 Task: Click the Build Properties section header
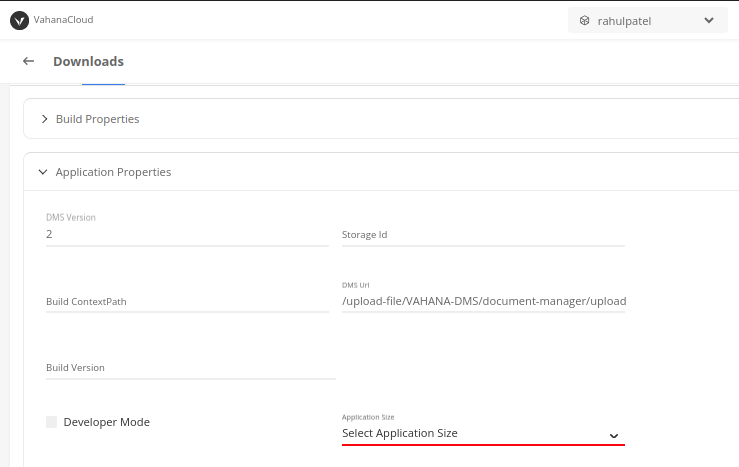point(381,119)
